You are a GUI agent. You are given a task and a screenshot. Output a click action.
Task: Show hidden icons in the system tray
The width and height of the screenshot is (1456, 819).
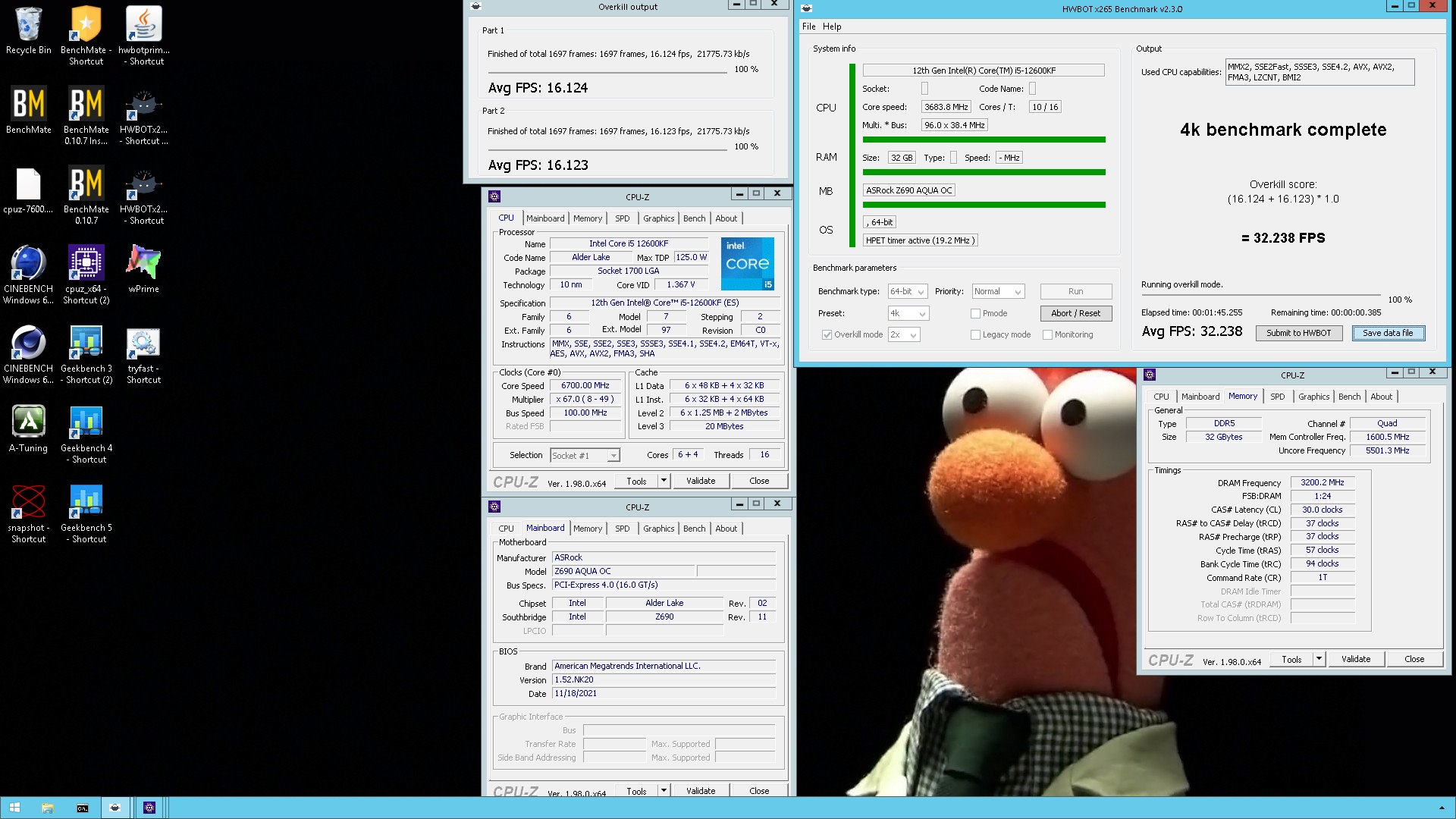coord(1442,808)
